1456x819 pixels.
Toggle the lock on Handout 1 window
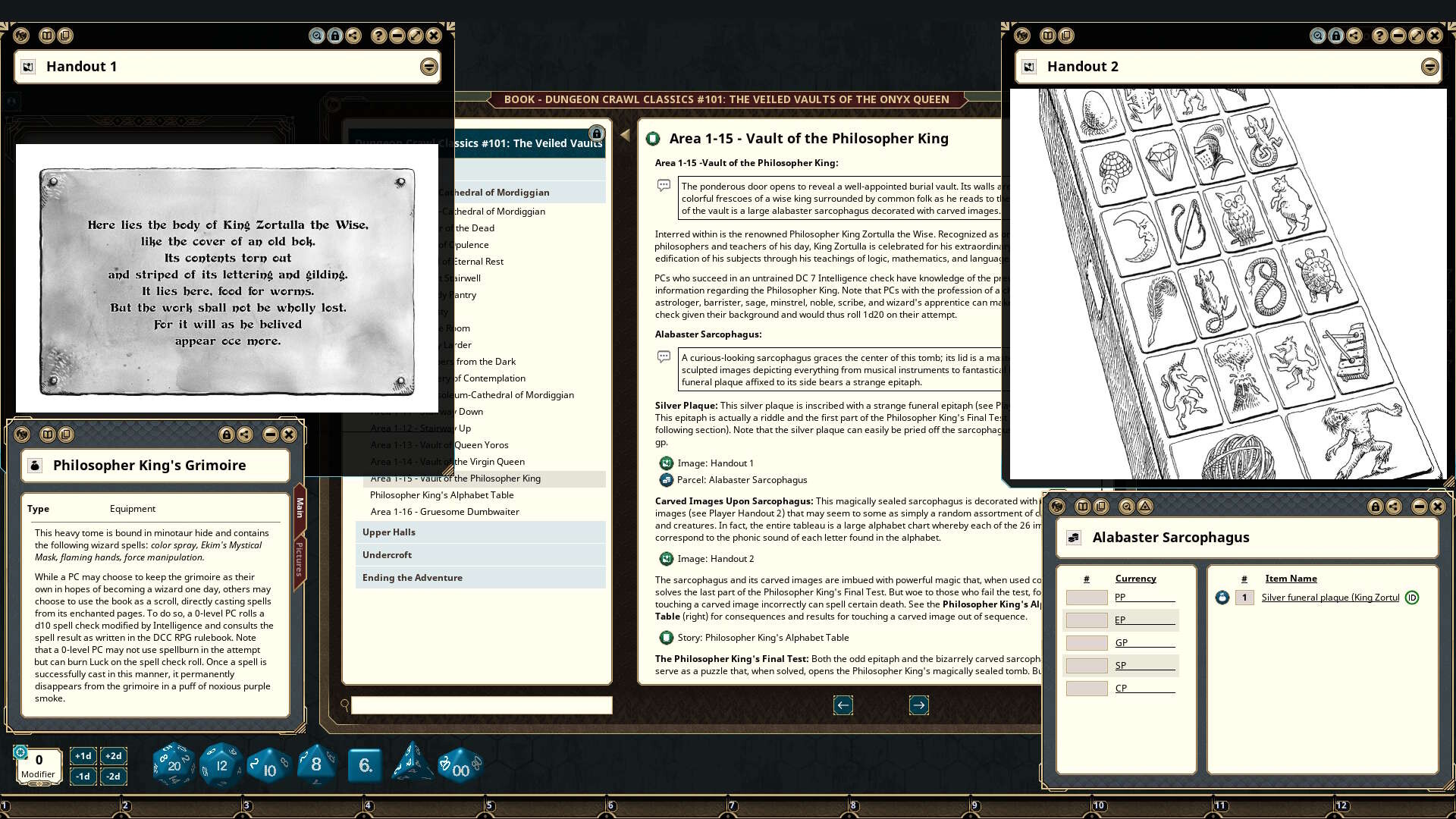[x=334, y=36]
